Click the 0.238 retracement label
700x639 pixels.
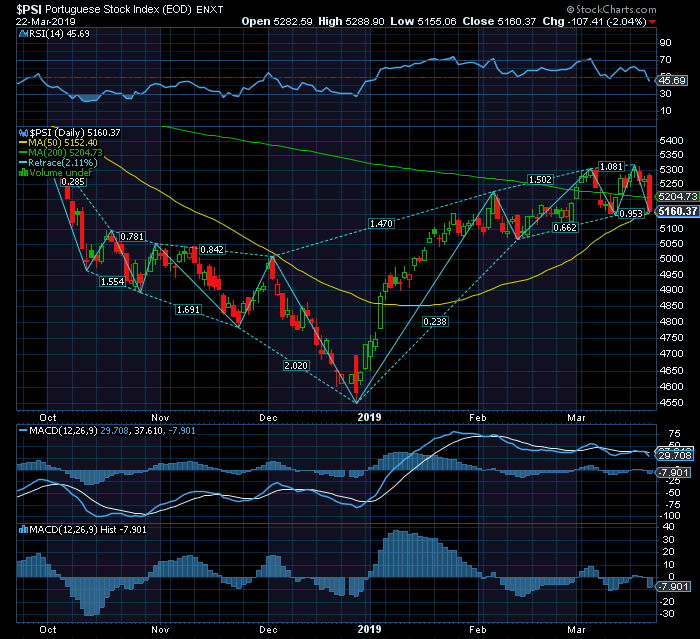pos(434,321)
